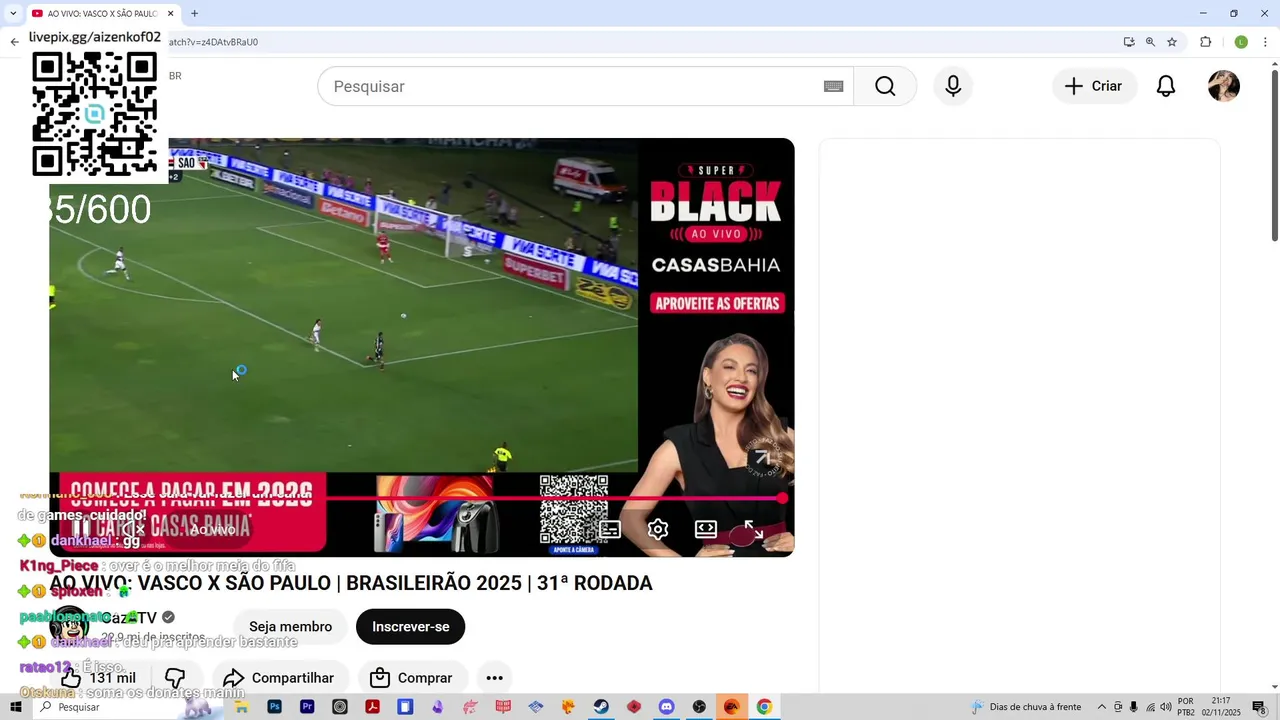Open YouTube notifications bell

[1166, 86]
